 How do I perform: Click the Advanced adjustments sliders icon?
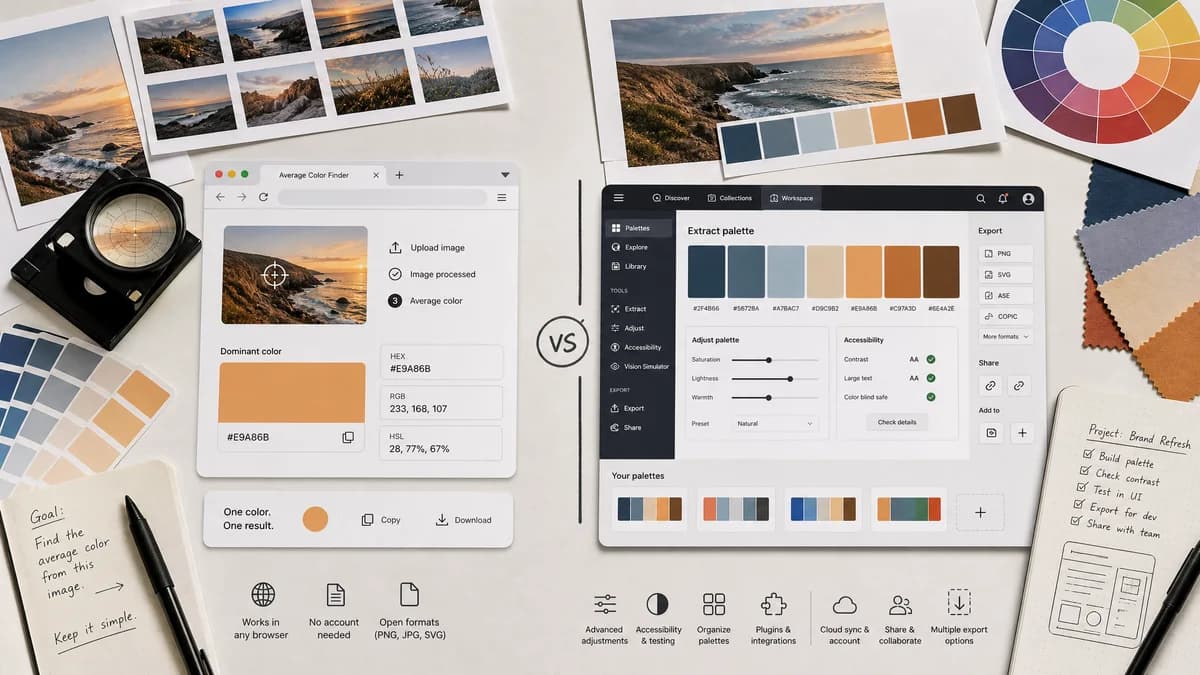pos(604,604)
